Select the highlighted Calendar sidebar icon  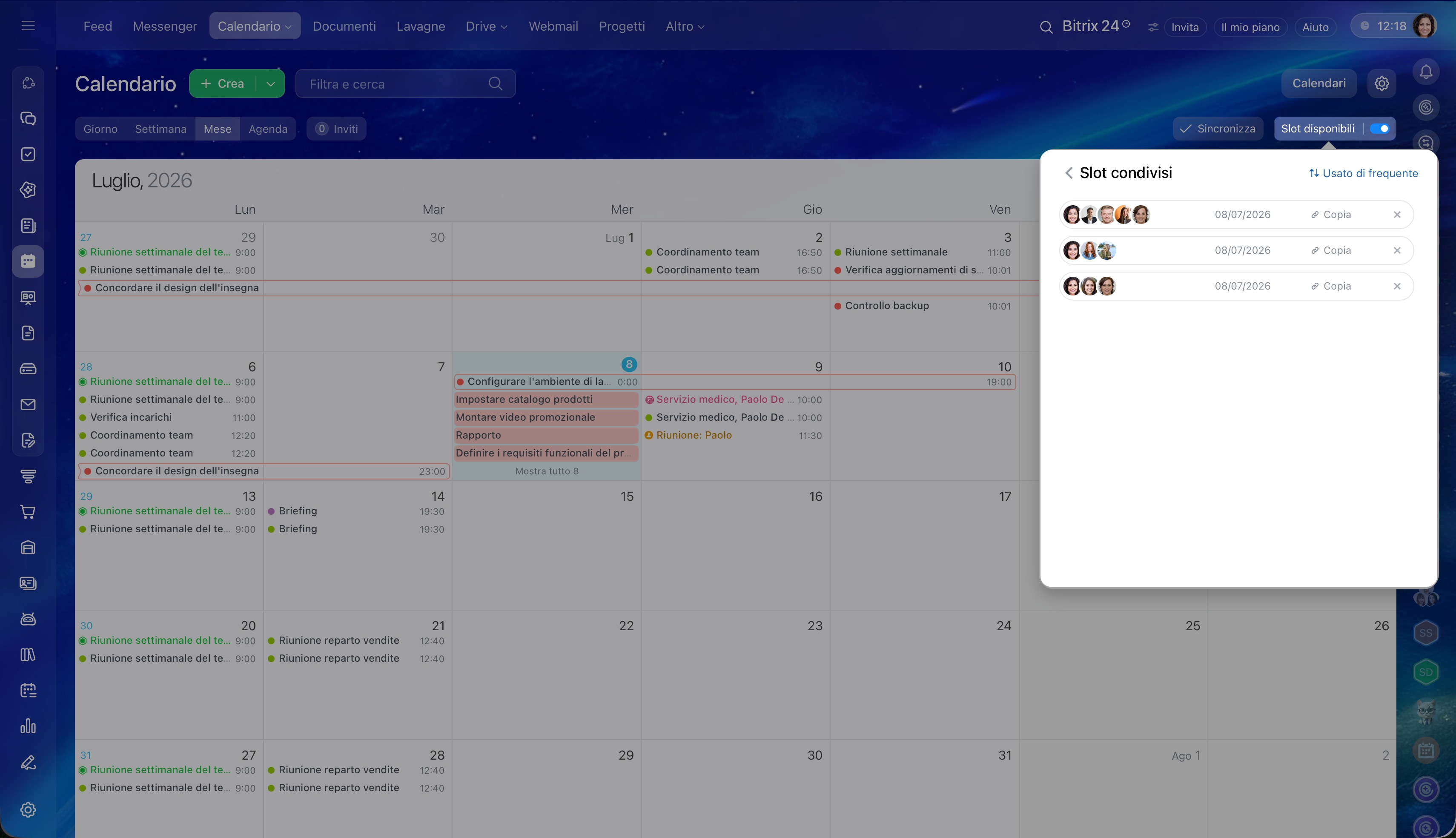28,261
